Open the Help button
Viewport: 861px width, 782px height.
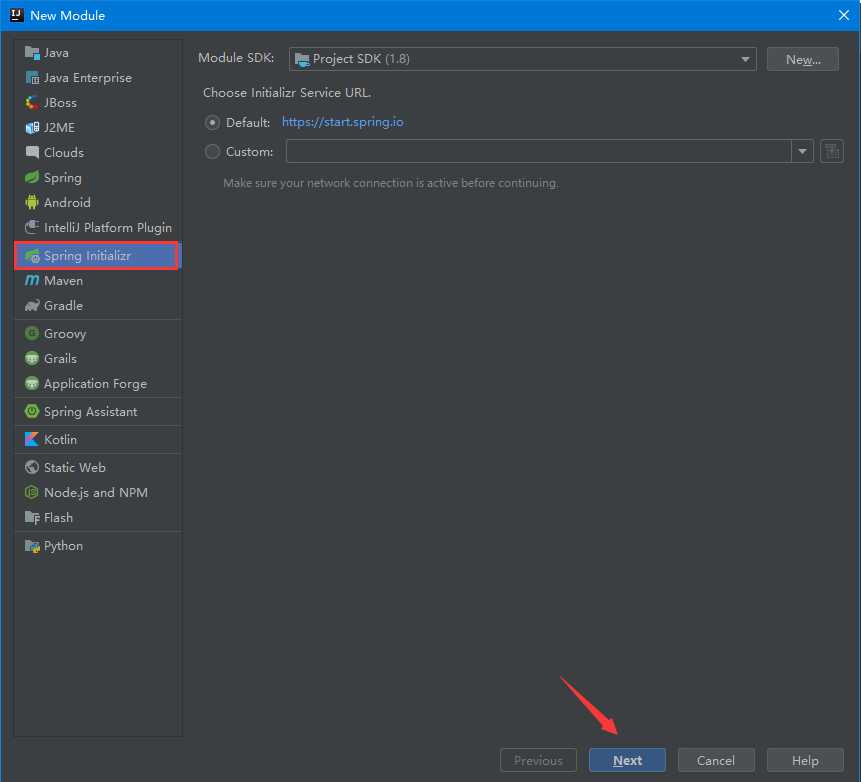pyautogui.click(x=805, y=760)
